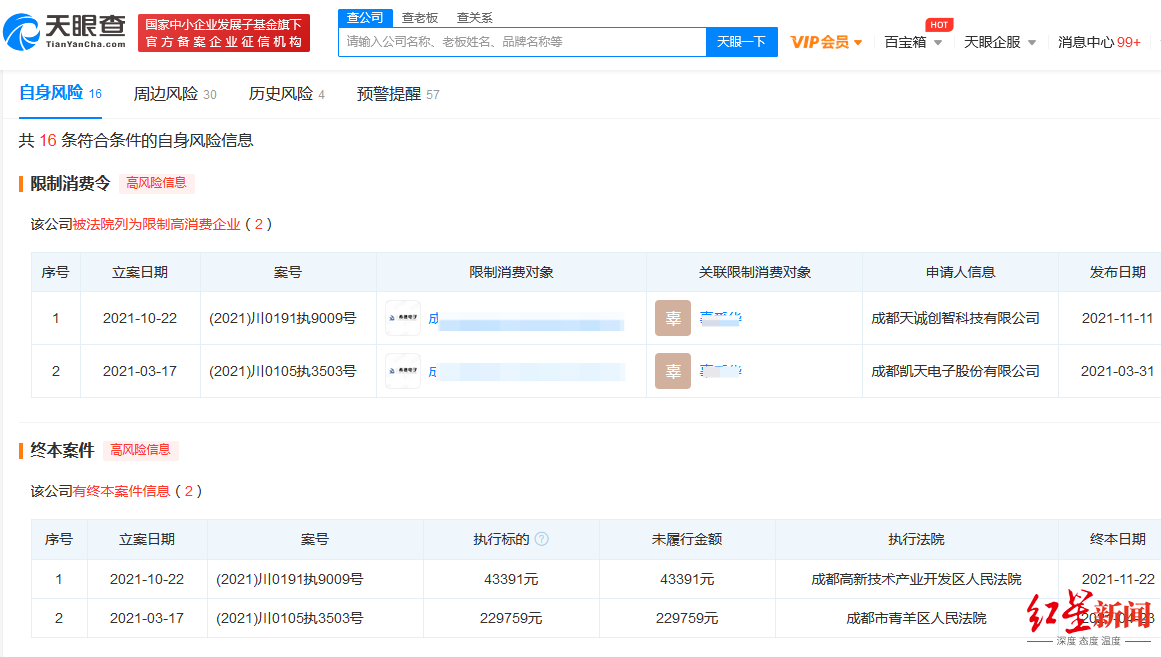Switch to the 历史风险 tab

(x=287, y=94)
